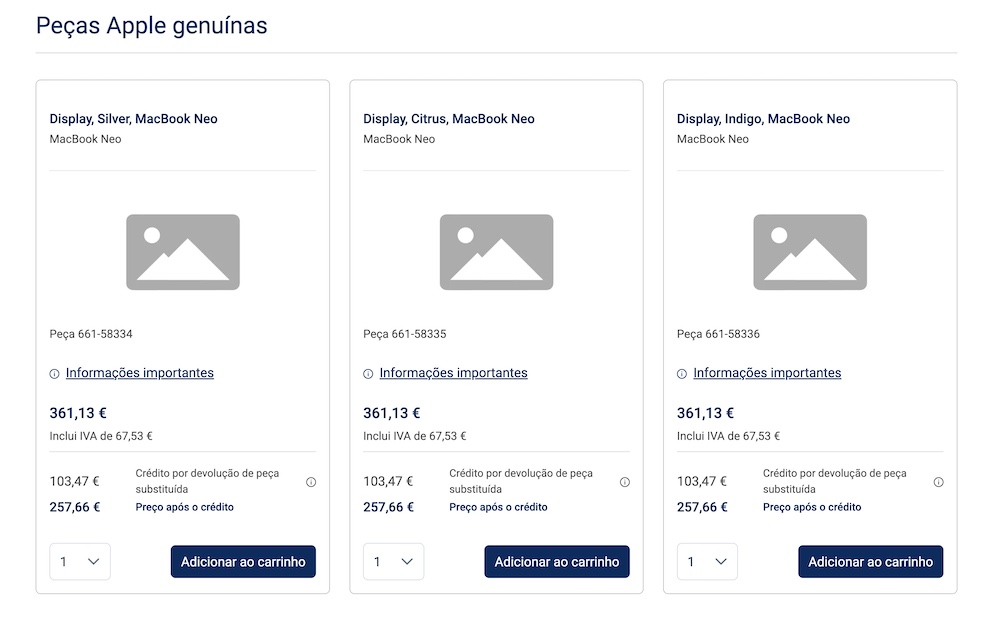
Task: Open Informações importantes link for Indigo display
Action: pyautogui.click(x=767, y=373)
